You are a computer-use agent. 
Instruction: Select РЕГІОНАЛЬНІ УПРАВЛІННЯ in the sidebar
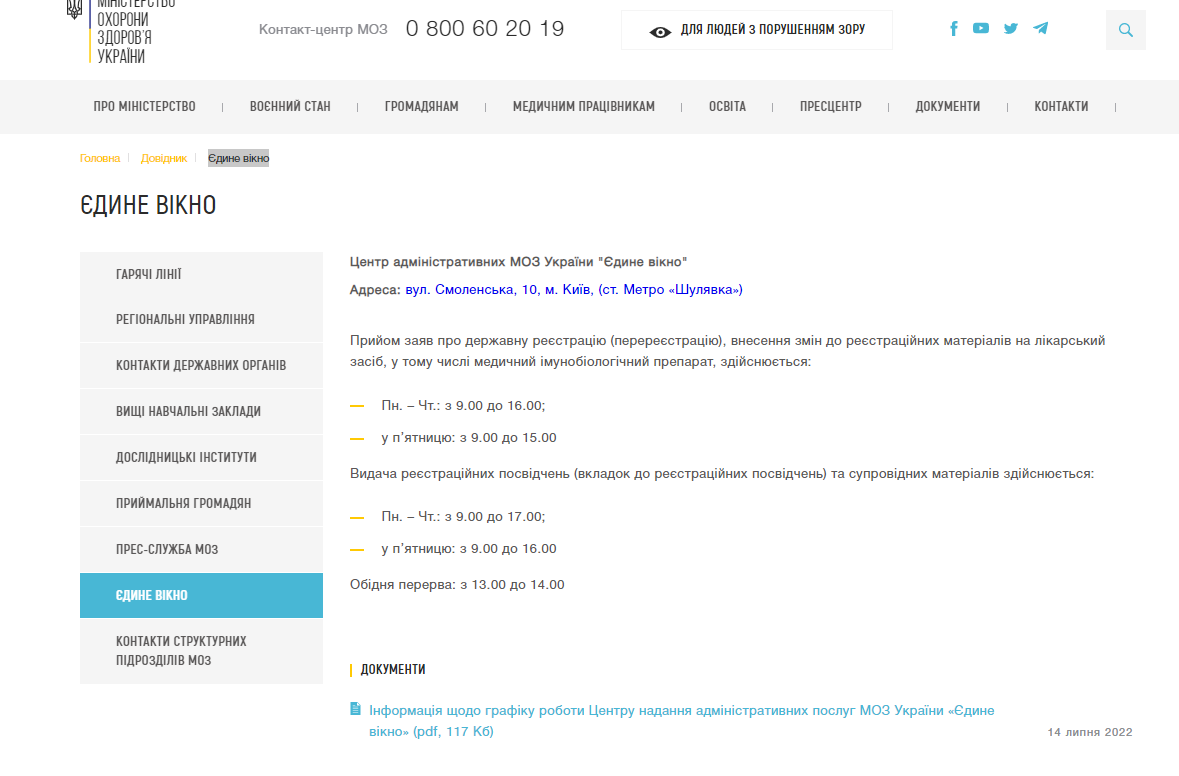(x=202, y=320)
